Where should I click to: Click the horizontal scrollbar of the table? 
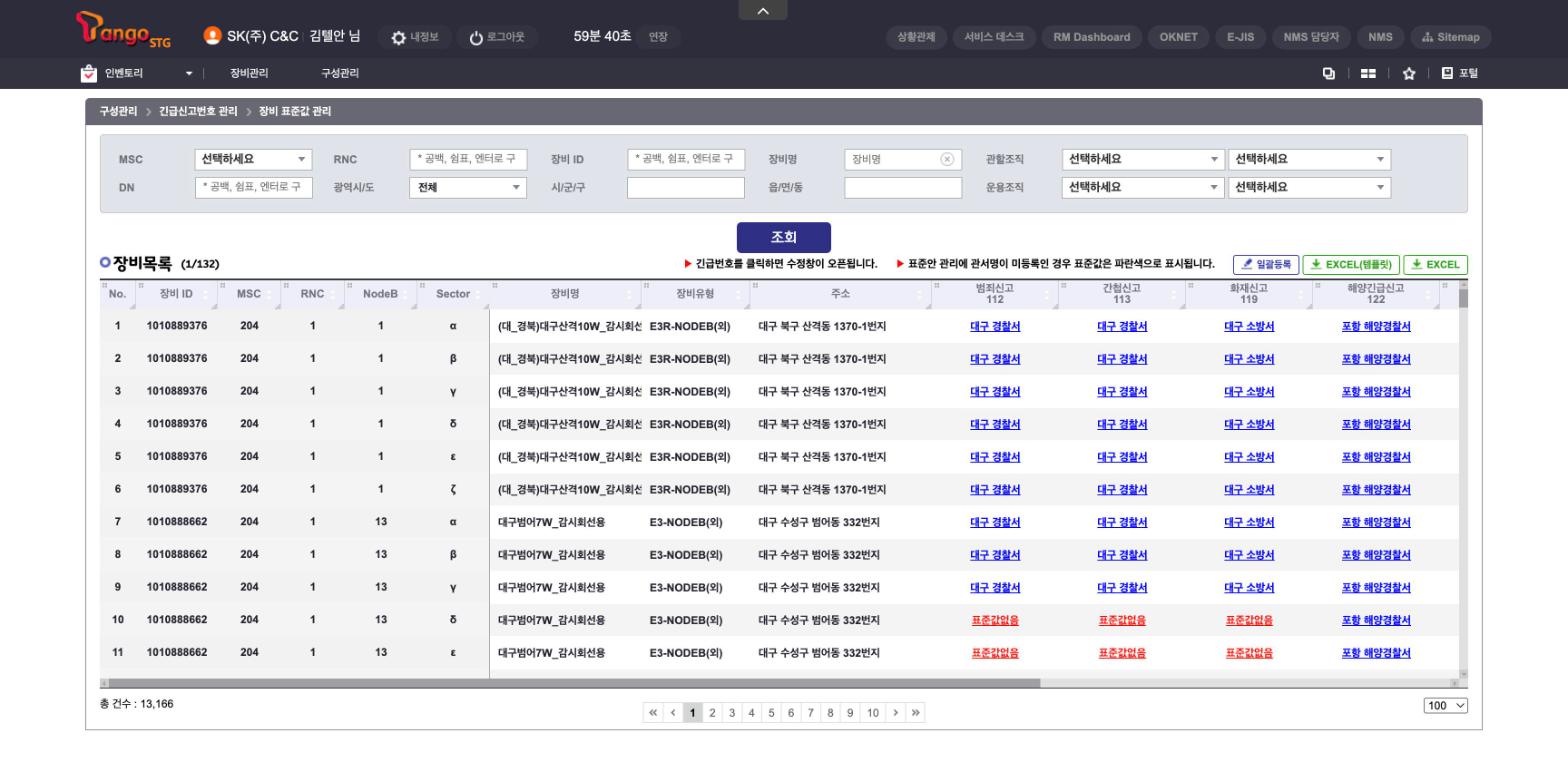[x=575, y=683]
